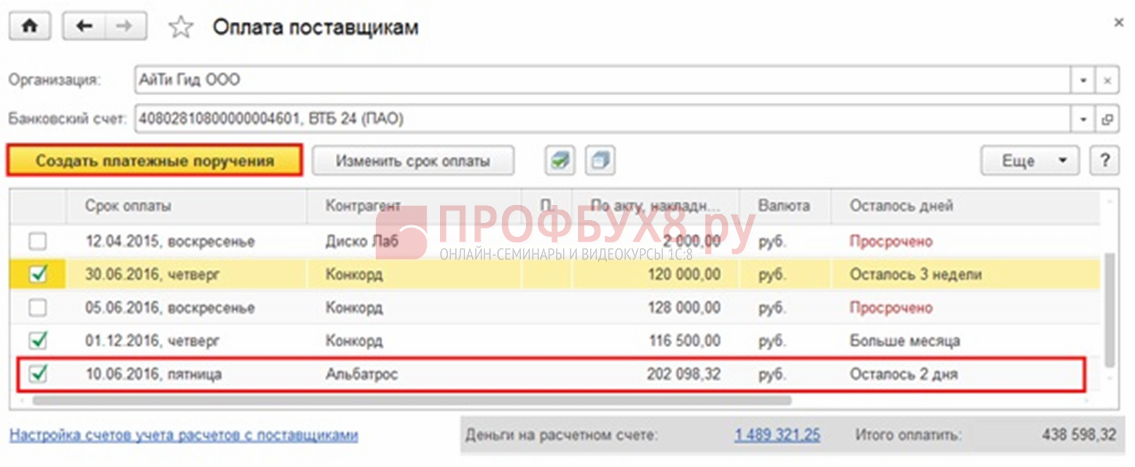This screenshot has height=467, width=1135.
Task: Click the Банковский счет input field
Action: (x=603, y=119)
